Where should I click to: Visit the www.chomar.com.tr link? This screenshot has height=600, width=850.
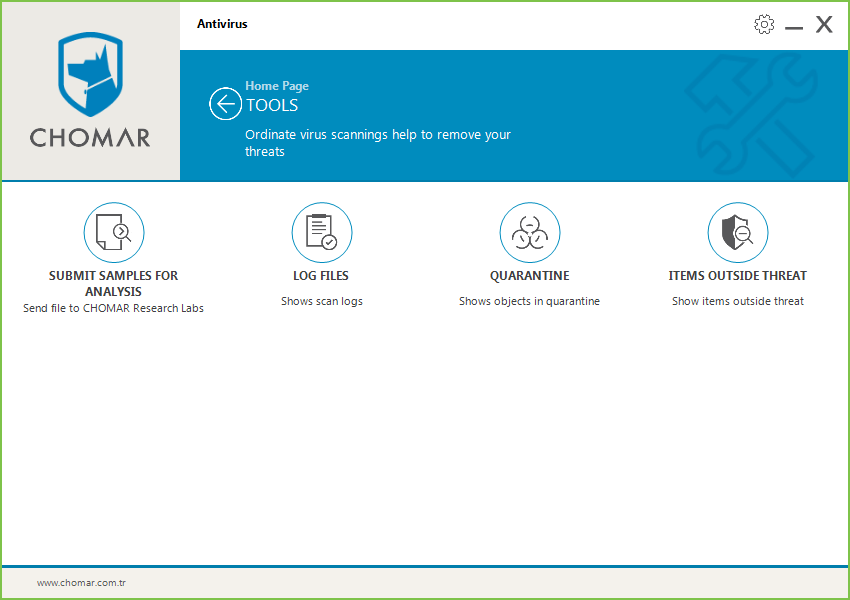[81, 583]
